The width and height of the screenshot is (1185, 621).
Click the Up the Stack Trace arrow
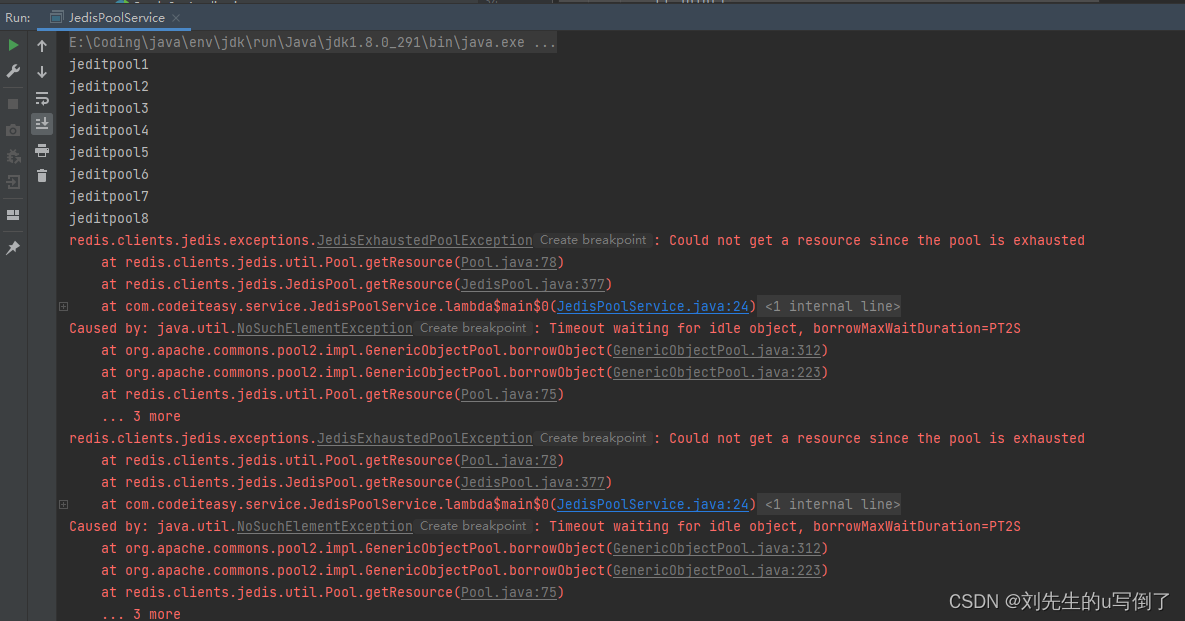42,46
